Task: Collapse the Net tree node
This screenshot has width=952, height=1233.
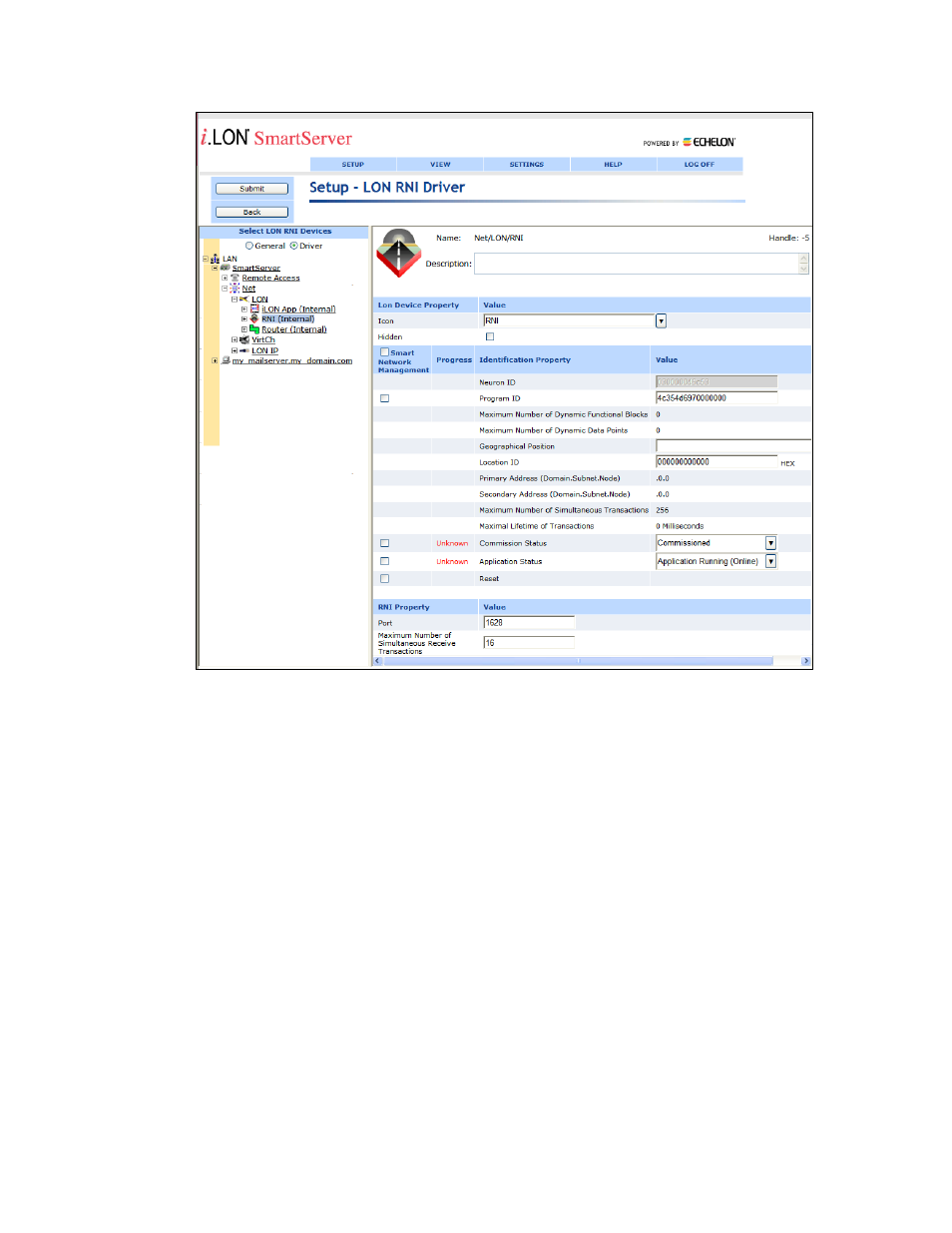Action: (225, 289)
